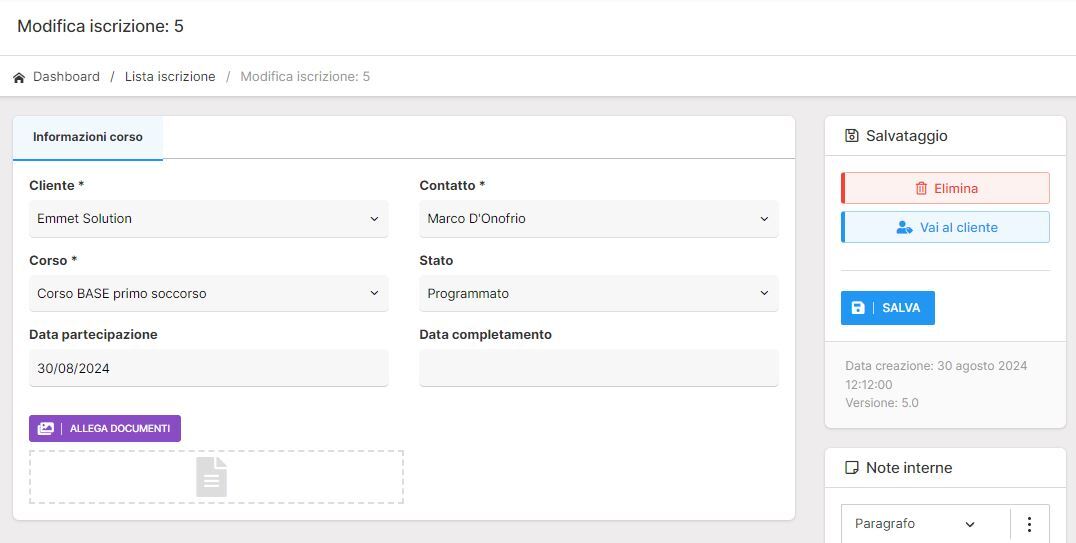Open the Cliente dropdown
The width and height of the screenshot is (1076, 543).
point(208,219)
